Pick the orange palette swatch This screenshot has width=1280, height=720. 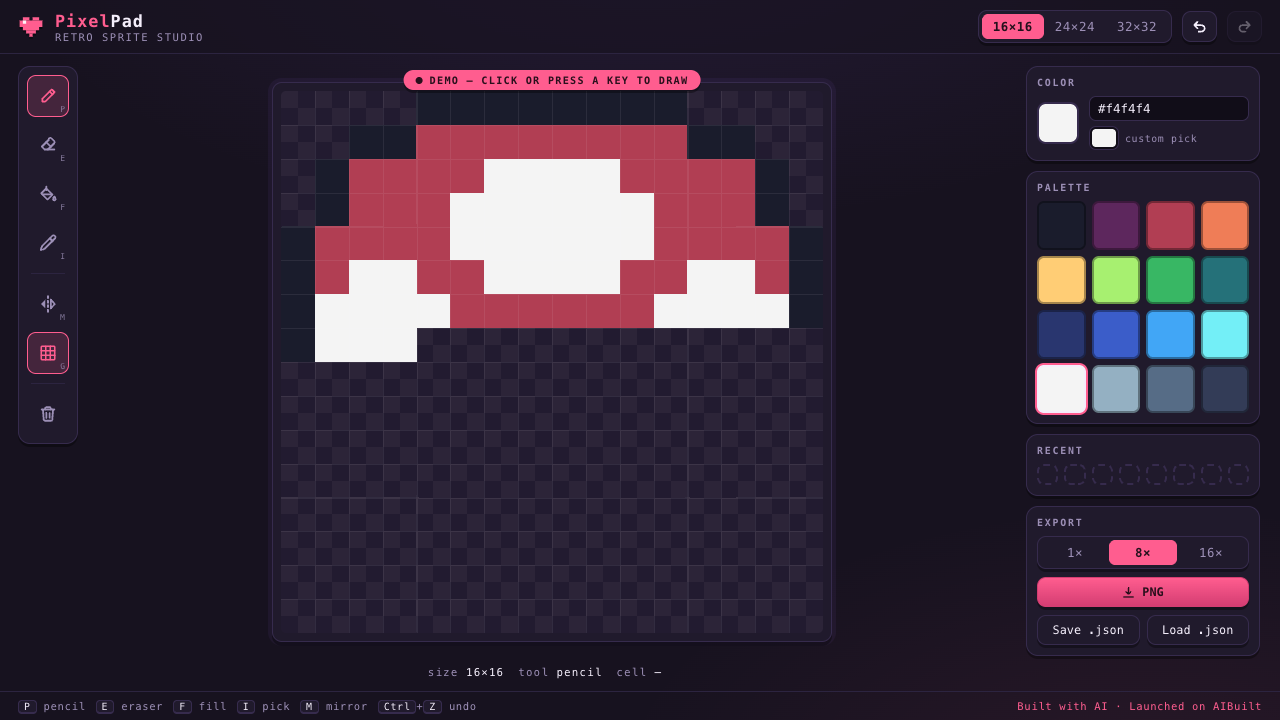click(1225, 226)
